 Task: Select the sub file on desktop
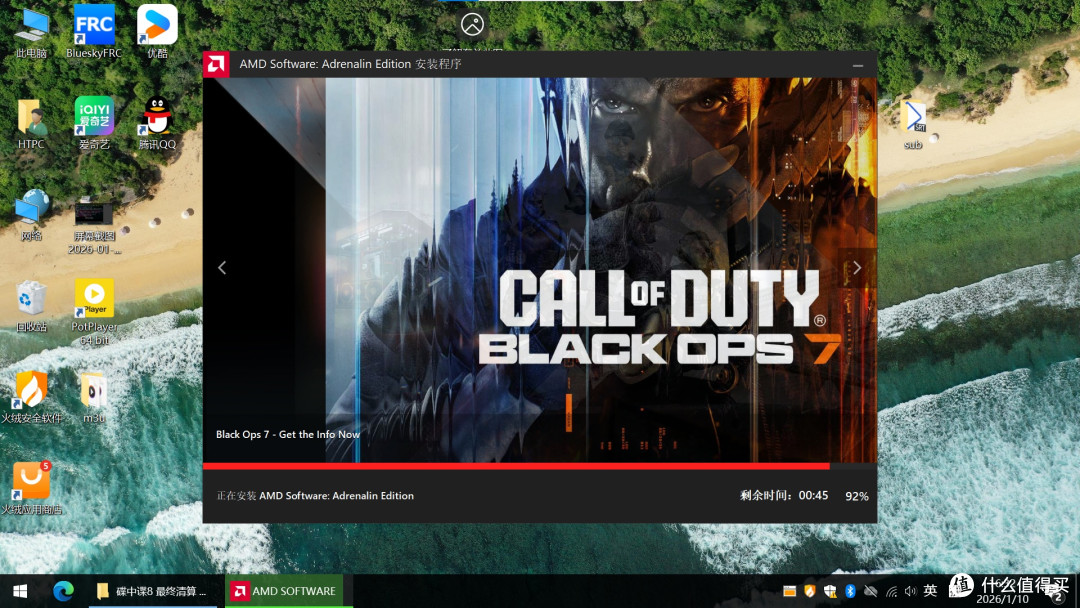tap(913, 125)
